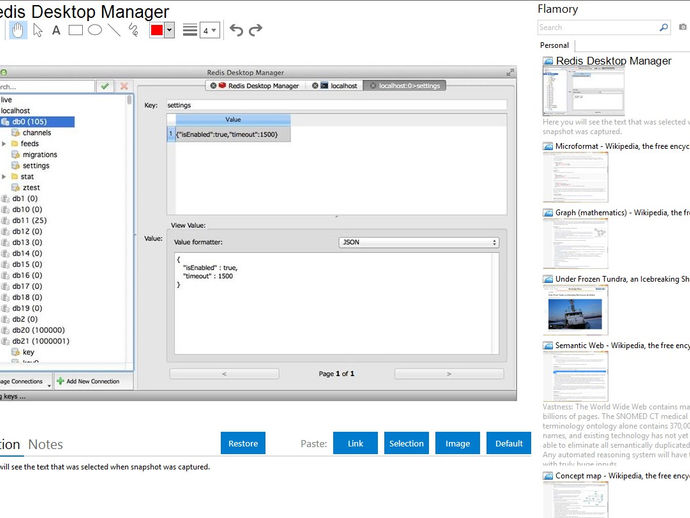Select the rectangle drawing tool
690x518 pixels.
[75, 30]
